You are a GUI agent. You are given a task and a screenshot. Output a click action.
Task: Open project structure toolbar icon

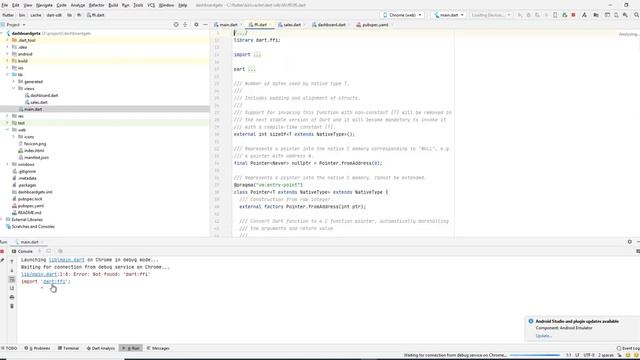tap(596, 15)
